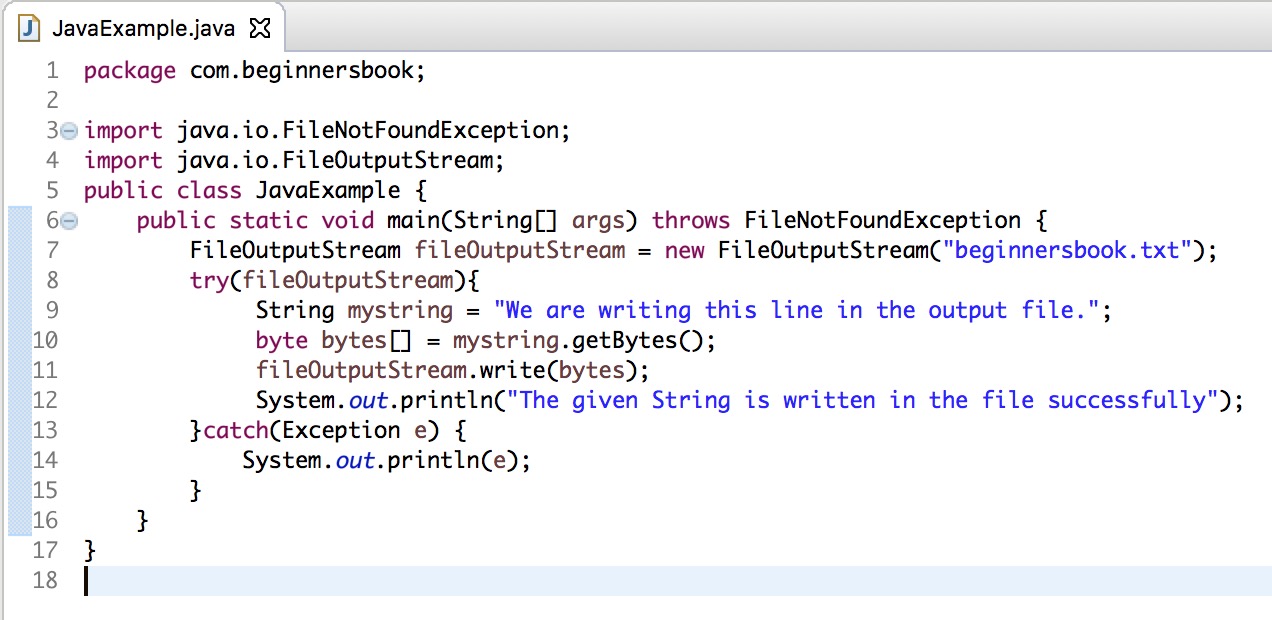Click closing brace on line 17
The height and width of the screenshot is (620, 1272).
coord(90,551)
